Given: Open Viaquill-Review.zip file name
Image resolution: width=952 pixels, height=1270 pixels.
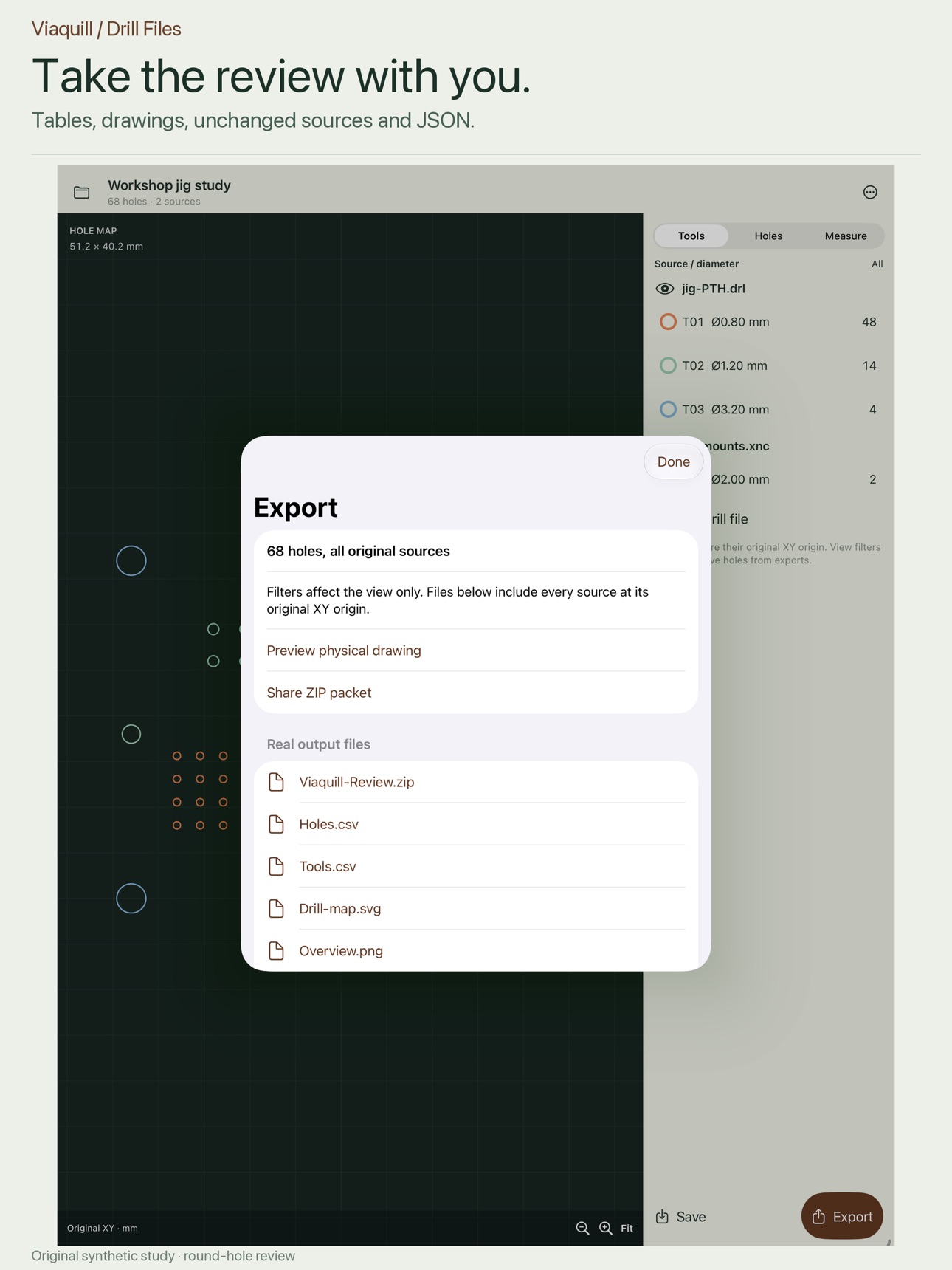Looking at the screenshot, I should pos(356,782).
